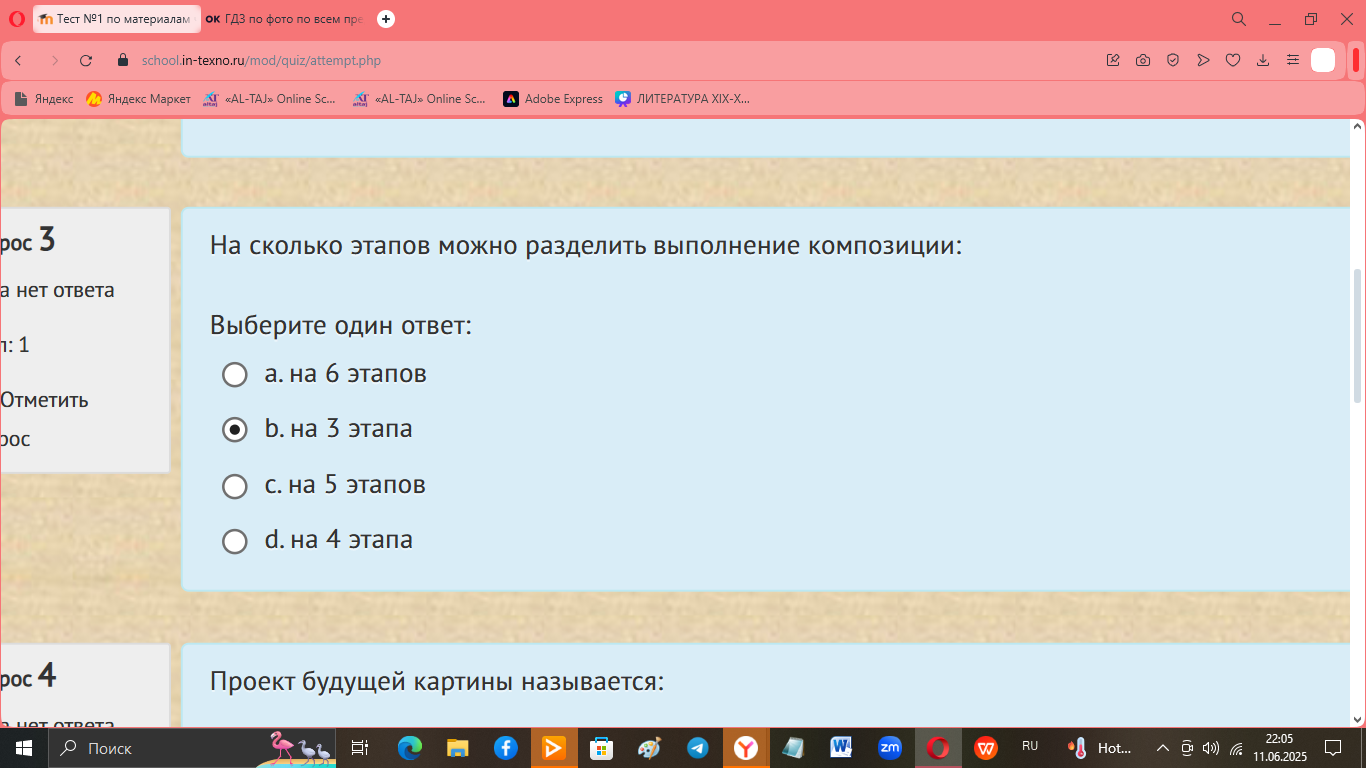
Task: Open a new browser tab with the plus
Action: coord(386,19)
